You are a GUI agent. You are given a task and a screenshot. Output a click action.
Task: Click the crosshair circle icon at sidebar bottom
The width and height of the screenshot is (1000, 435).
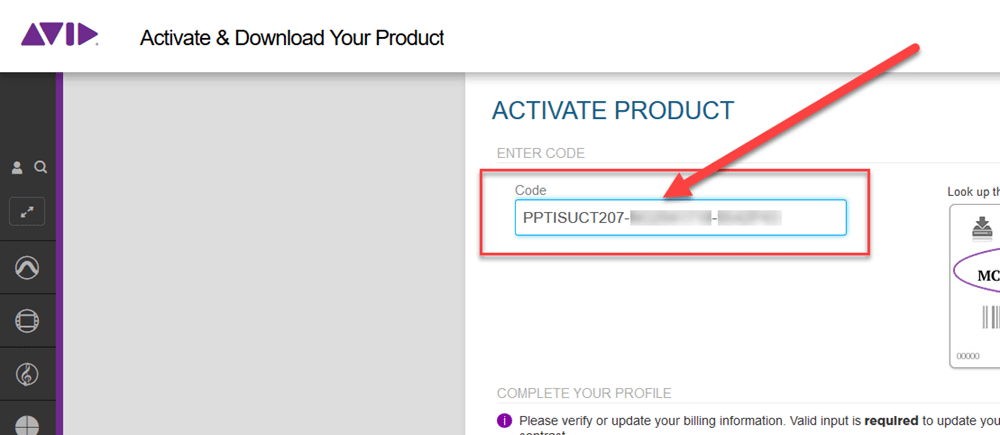click(x=27, y=424)
